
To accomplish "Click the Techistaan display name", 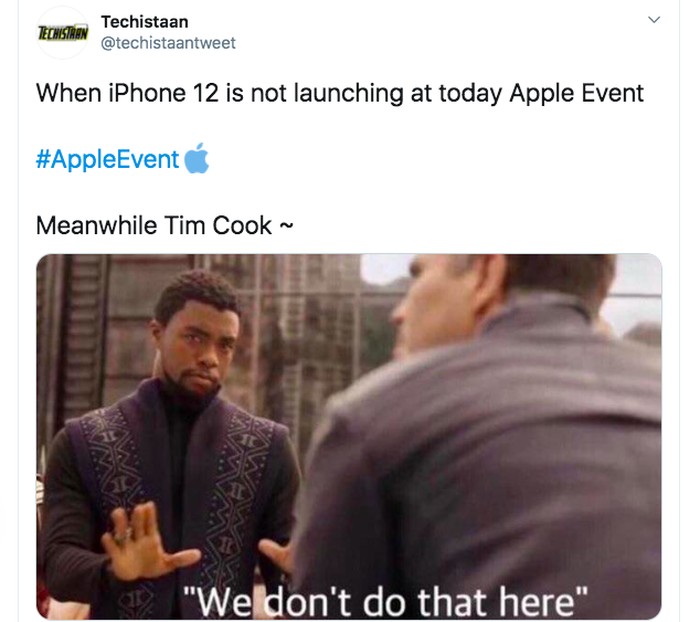I will [145, 21].
